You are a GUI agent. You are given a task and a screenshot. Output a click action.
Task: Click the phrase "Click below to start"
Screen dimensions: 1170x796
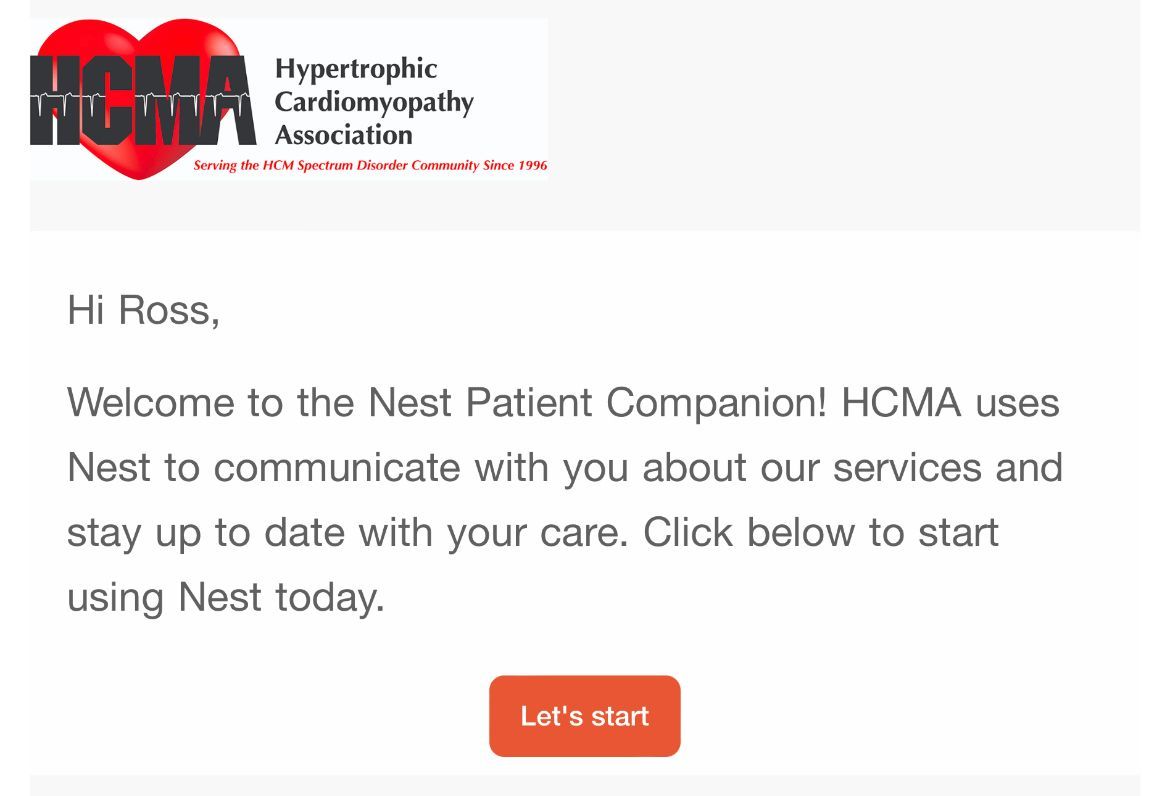(820, 533)
